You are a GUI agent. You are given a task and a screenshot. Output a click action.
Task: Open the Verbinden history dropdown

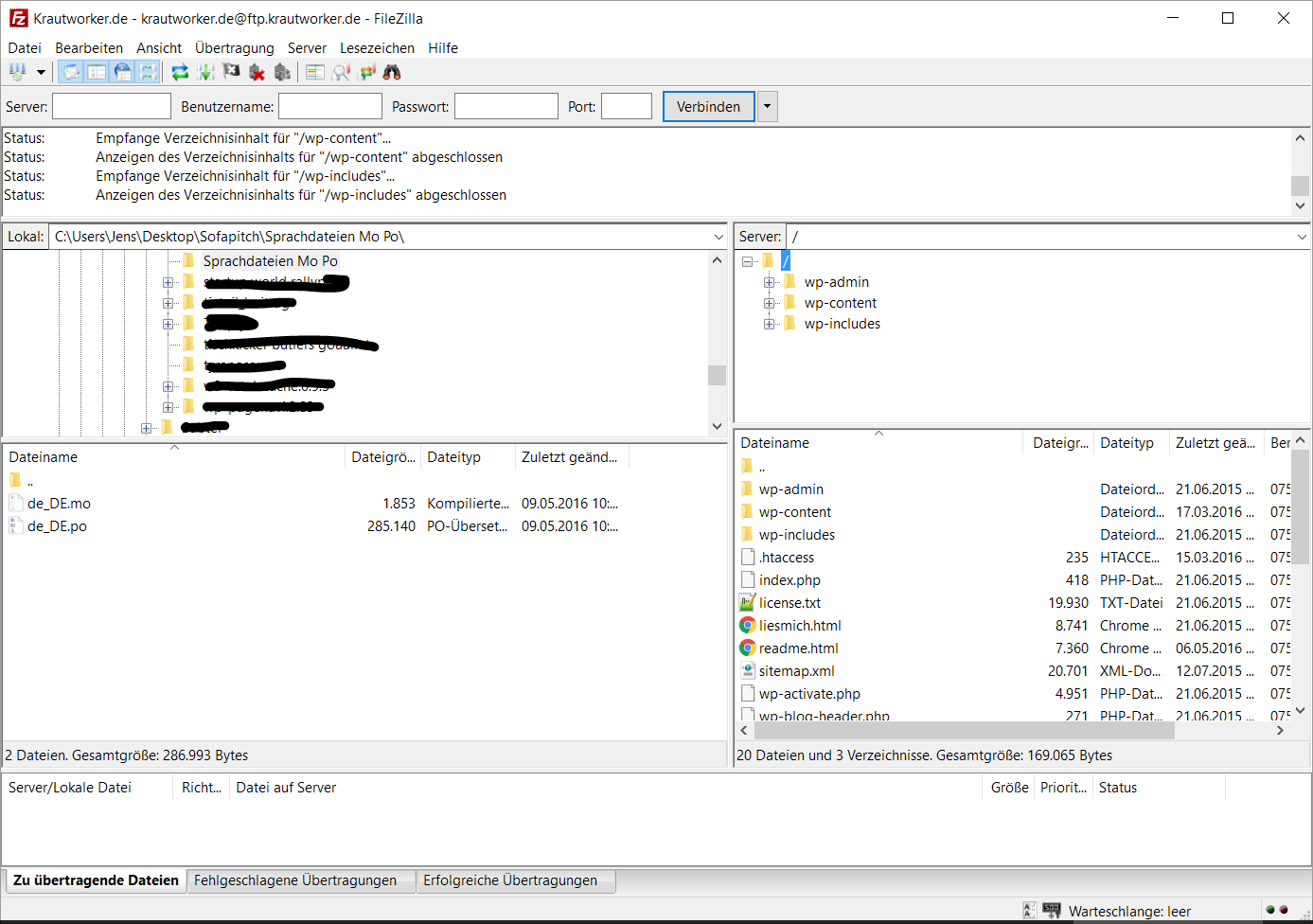point(768,106)
